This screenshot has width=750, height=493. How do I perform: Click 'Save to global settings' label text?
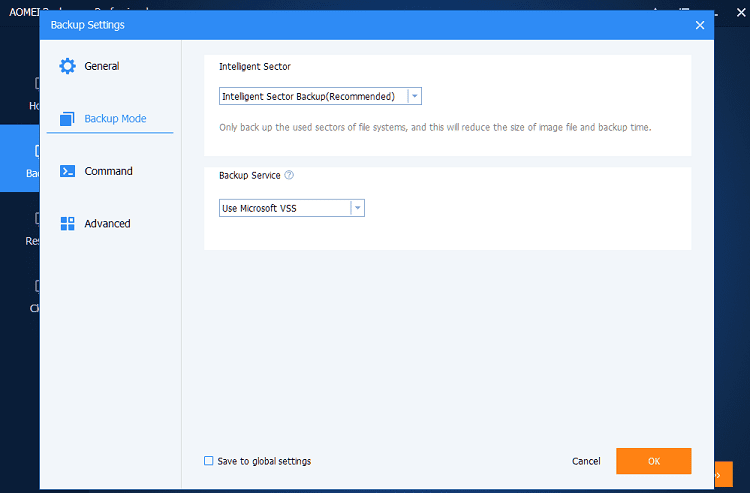[x=264, y=461]
